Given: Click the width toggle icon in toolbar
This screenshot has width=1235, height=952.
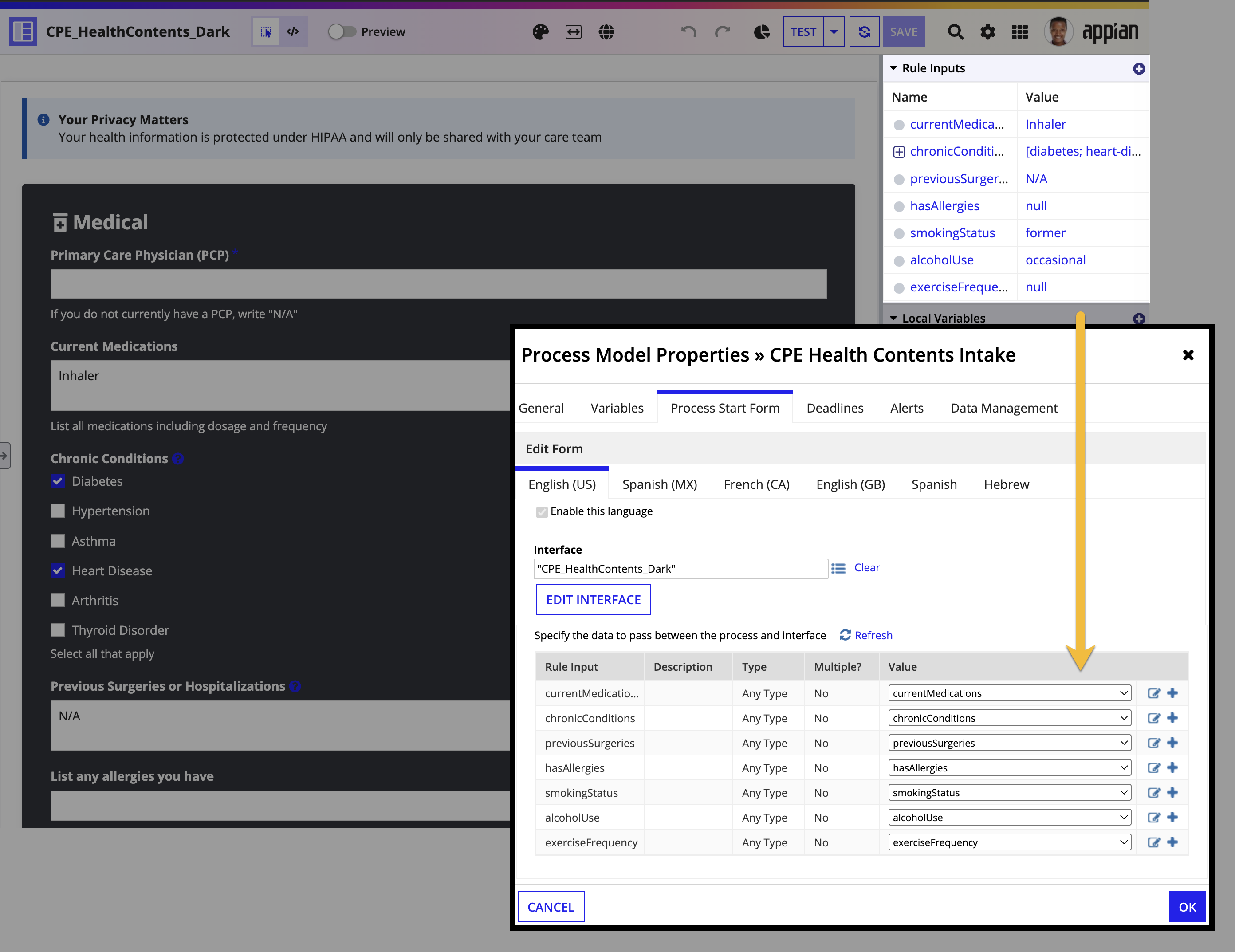Looking at the screenshot, I should click(x=574, y=32).
